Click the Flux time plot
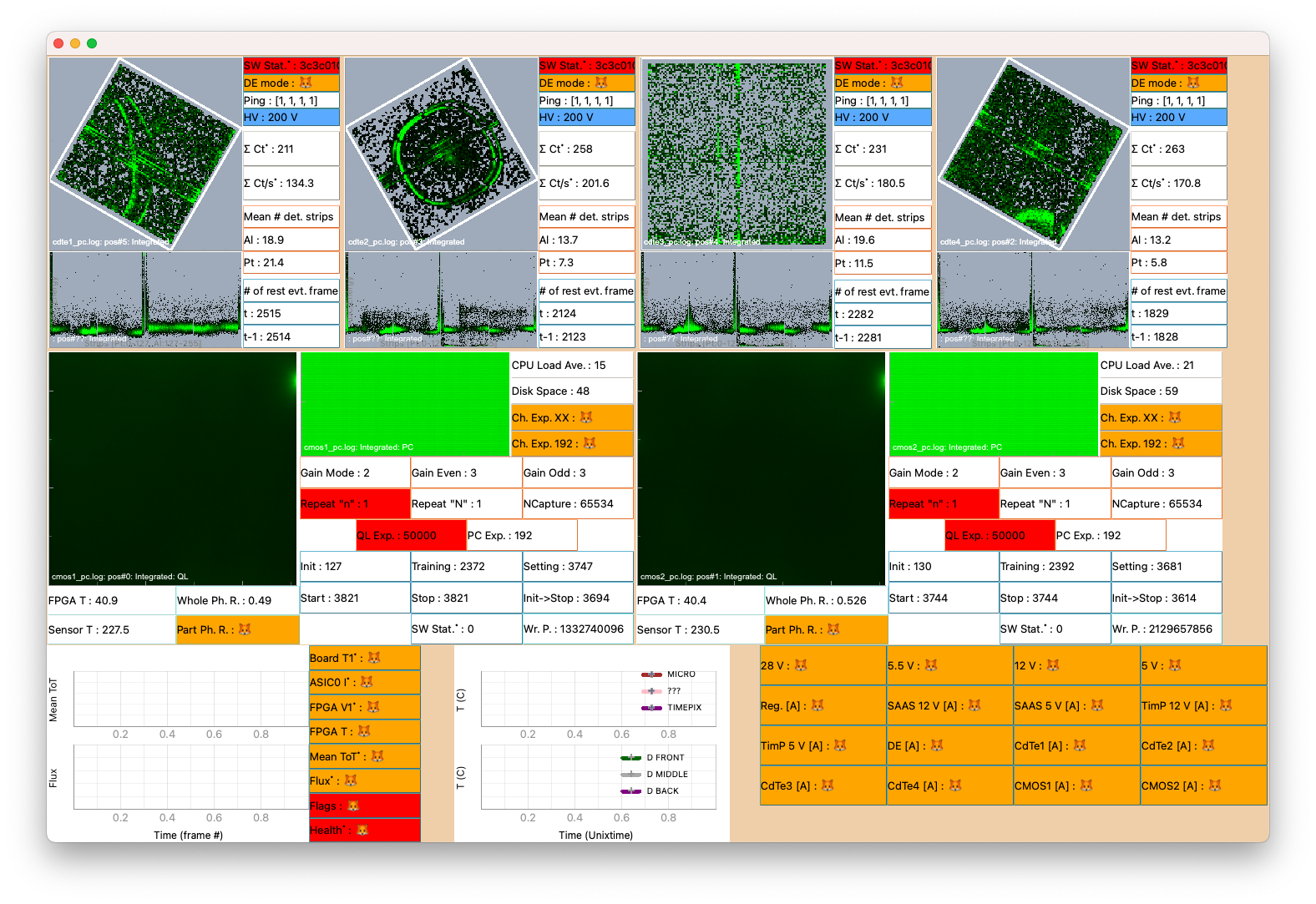Screen dimensions: 1316x904 (x=191, y=777)
